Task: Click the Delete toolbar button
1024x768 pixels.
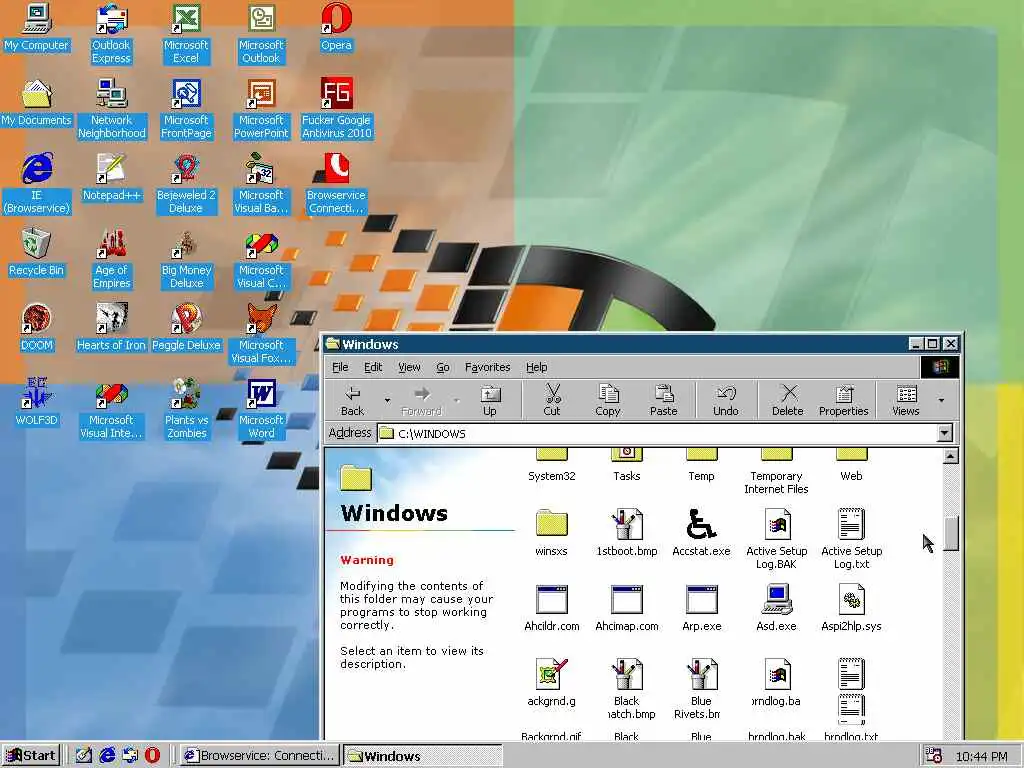Action: coord(788,400)
